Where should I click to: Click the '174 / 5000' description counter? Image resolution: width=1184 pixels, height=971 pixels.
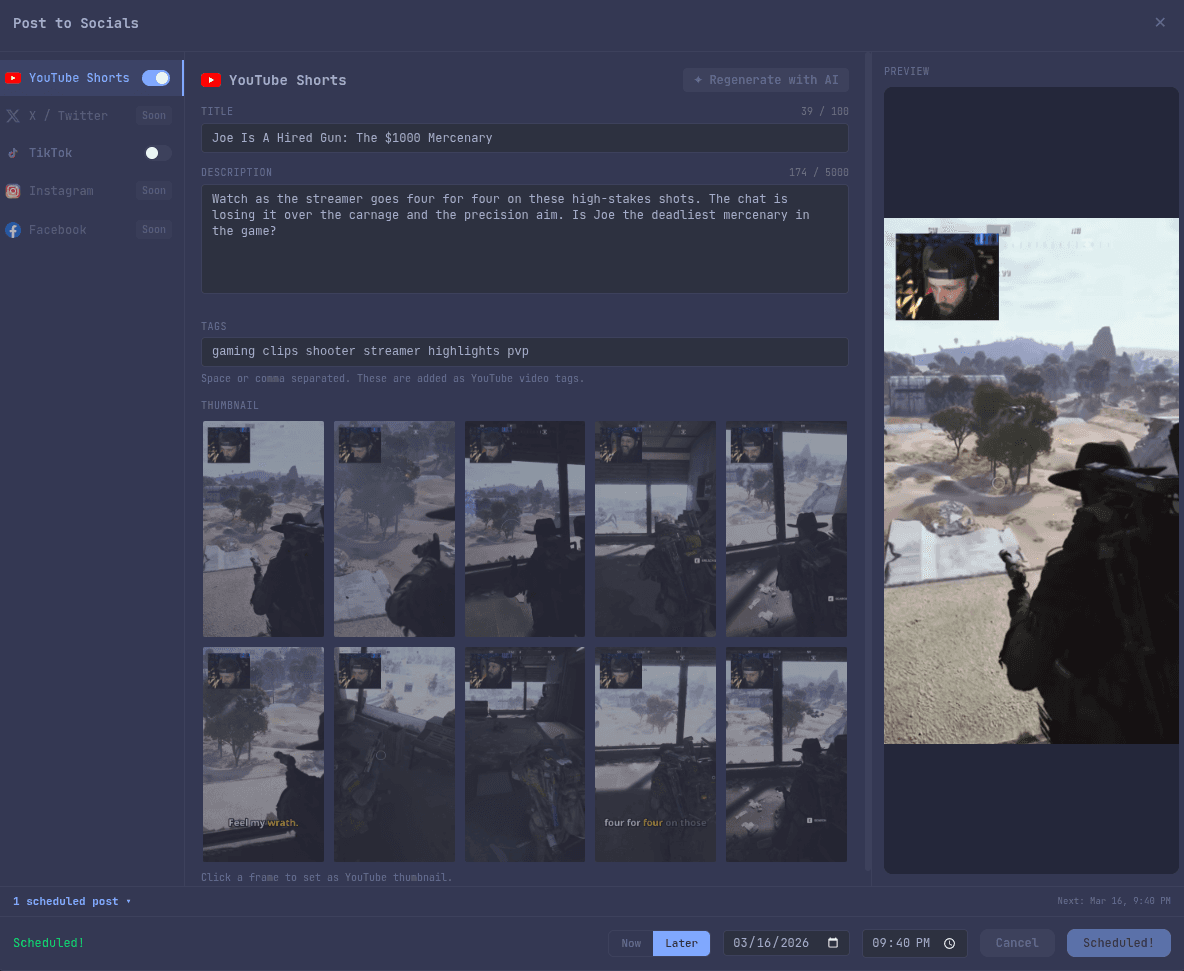point(819,172)
